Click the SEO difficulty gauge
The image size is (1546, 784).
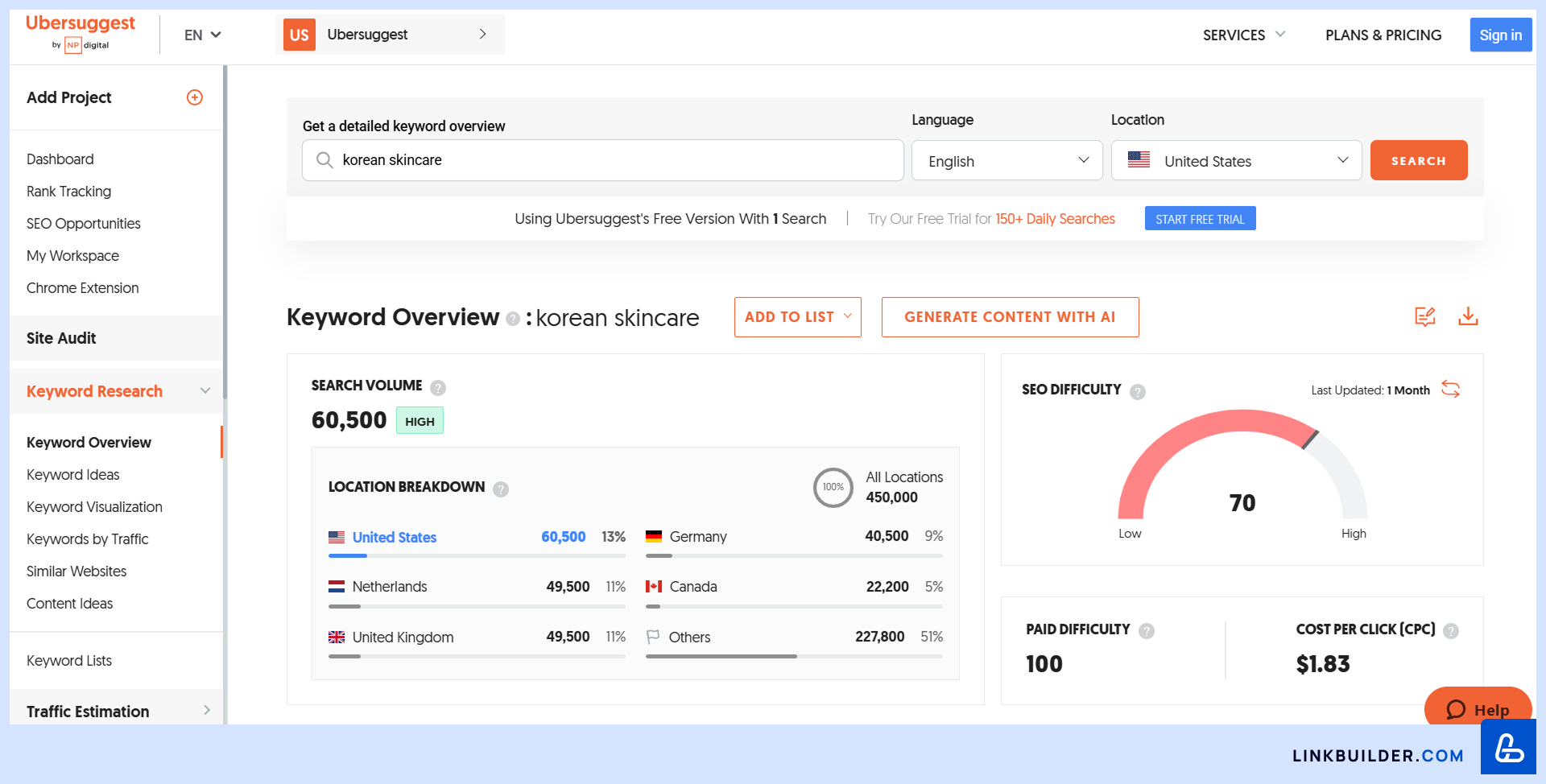[x=1242, y=465]
